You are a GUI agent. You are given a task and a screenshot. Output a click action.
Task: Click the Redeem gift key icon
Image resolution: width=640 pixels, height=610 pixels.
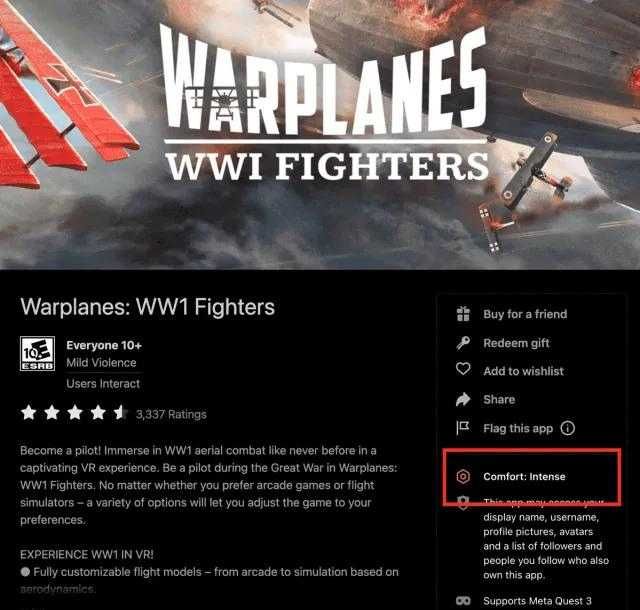pos(463,343)
